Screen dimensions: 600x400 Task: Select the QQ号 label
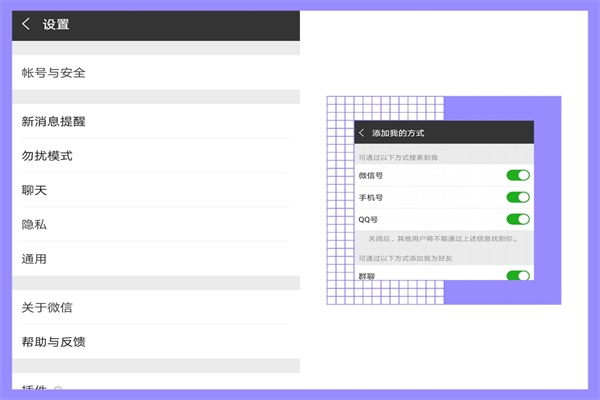click(368, 220)
